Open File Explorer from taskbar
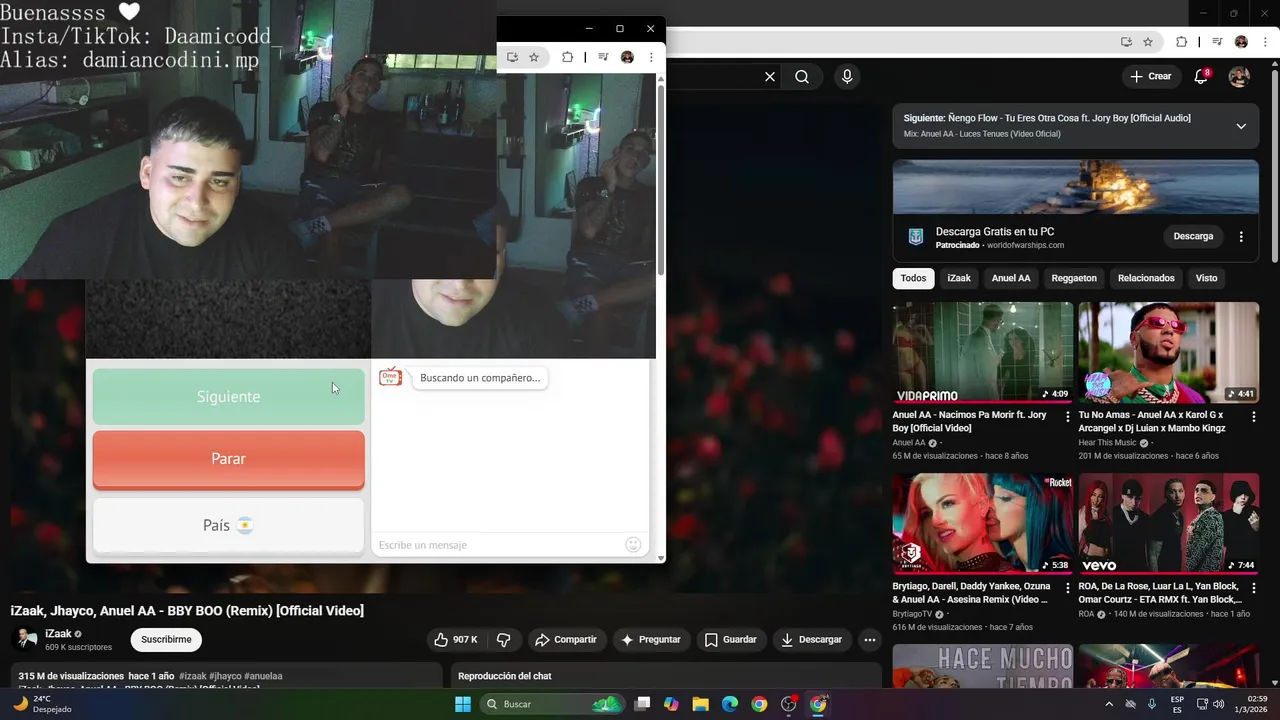The width and height of the screenshot is (1280, 720). [700, 704]
